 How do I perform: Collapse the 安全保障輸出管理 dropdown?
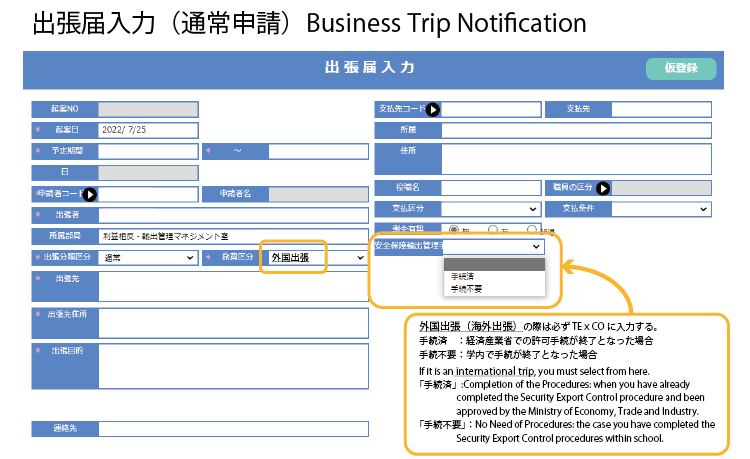[494, 246]
